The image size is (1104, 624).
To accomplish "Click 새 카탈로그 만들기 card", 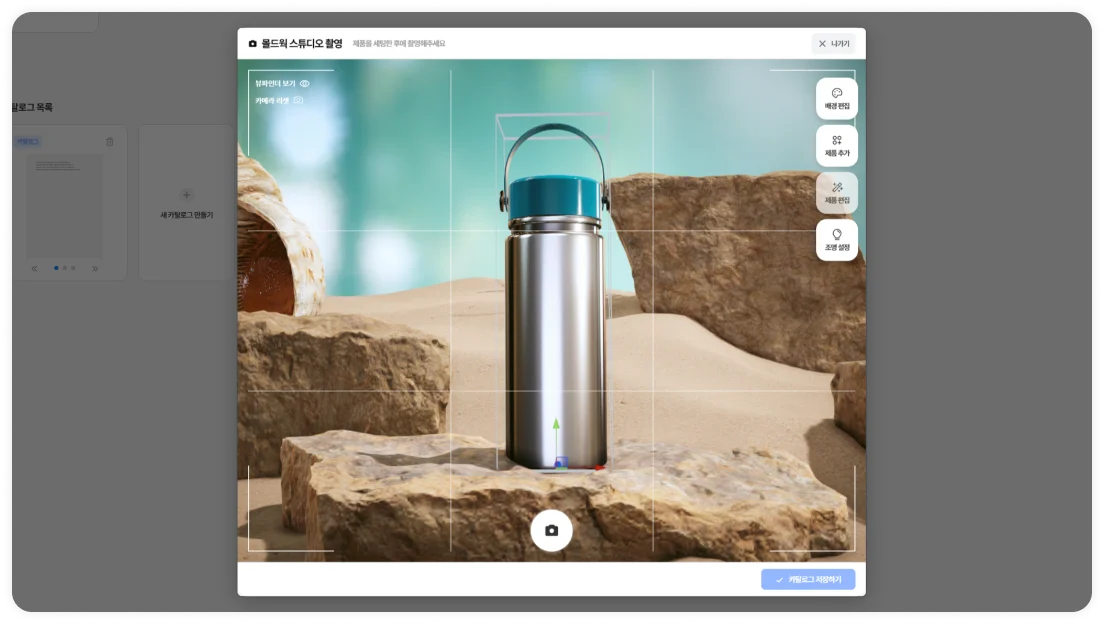I will pyautogui.click(x=186, y=203).
